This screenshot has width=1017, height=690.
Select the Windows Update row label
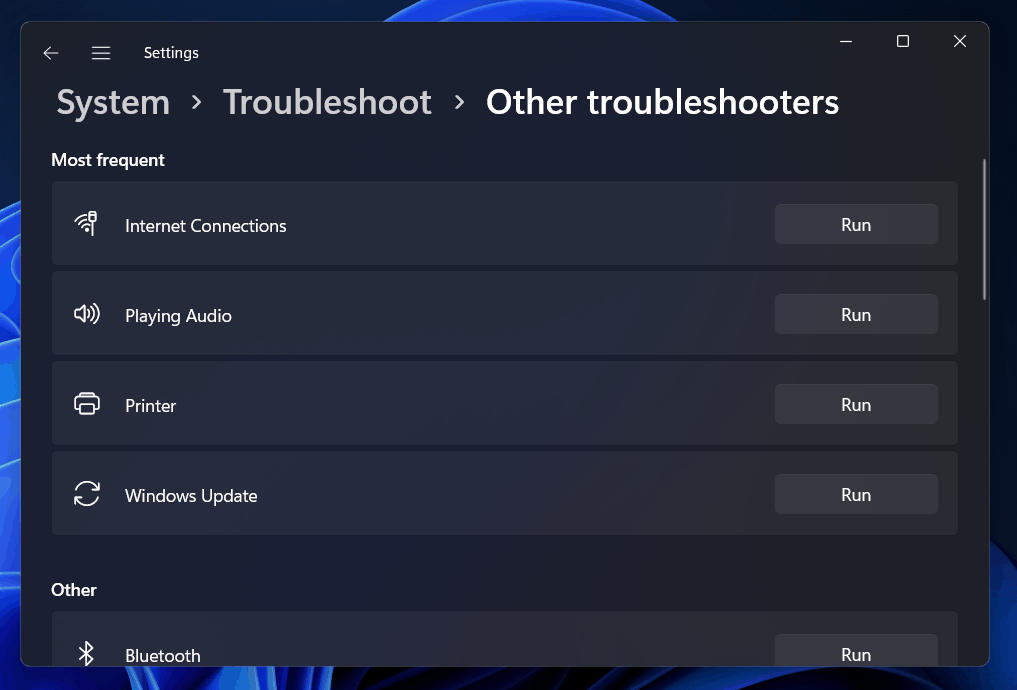[191, 496]
